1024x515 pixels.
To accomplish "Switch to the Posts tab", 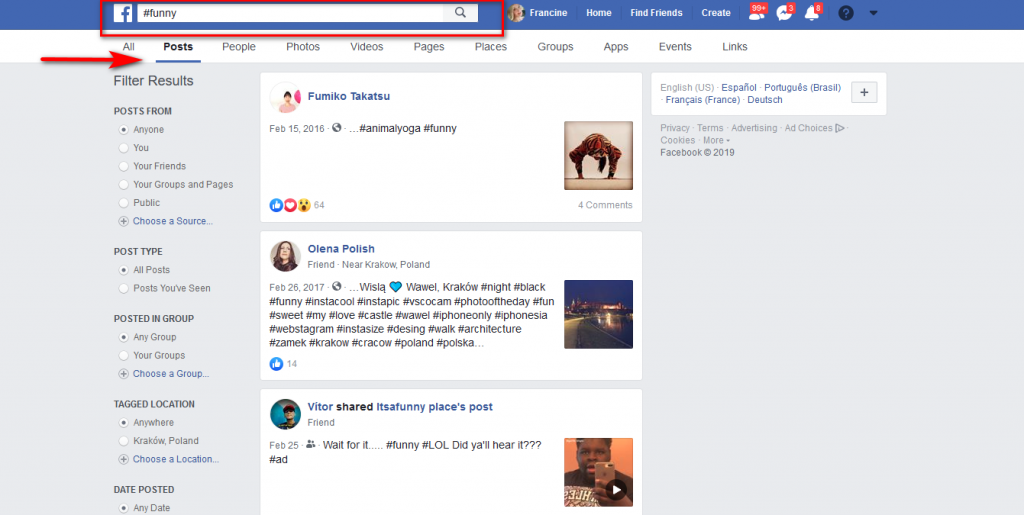I will (x=178, y=47).
